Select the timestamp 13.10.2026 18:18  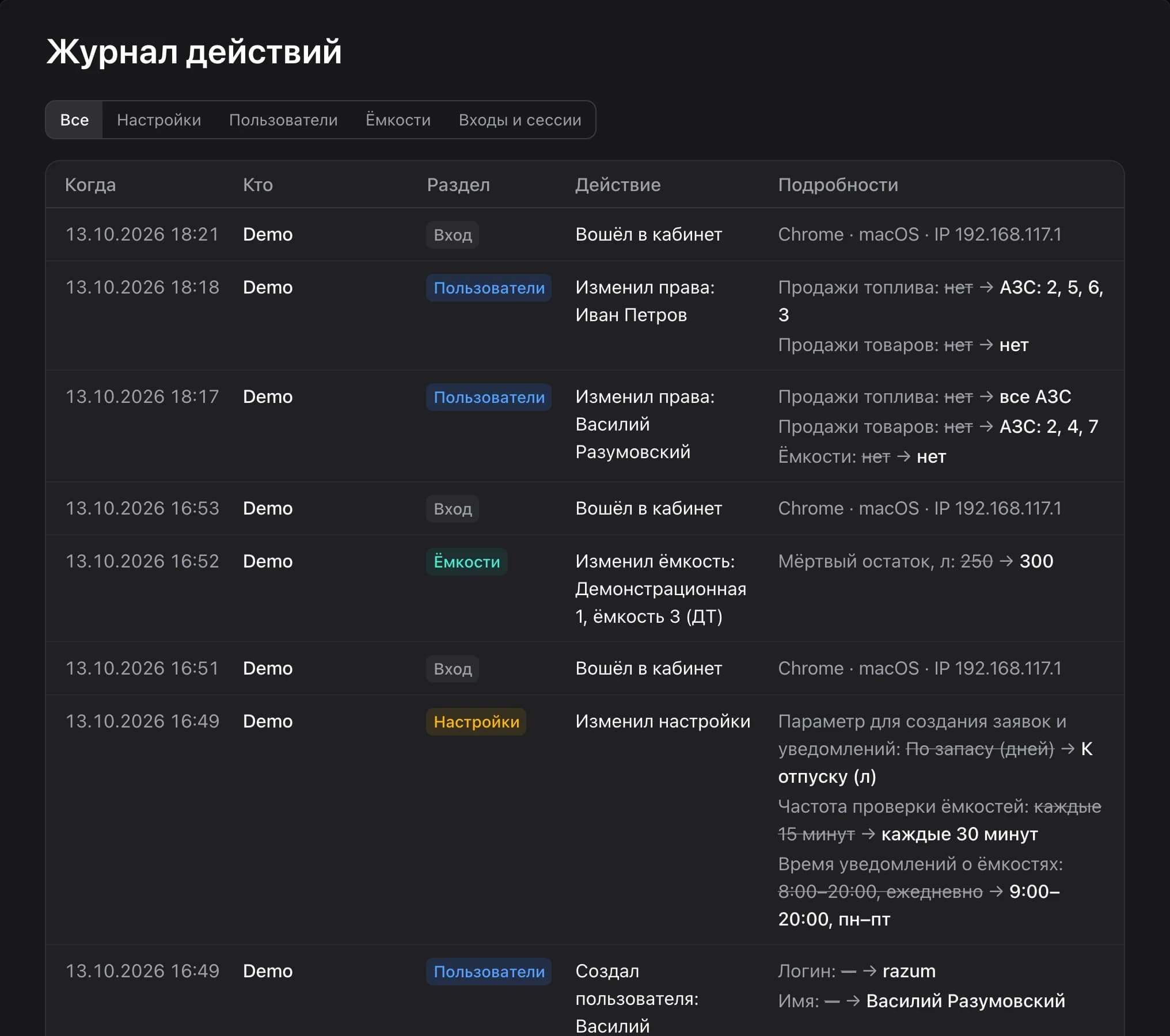[142, 287]
